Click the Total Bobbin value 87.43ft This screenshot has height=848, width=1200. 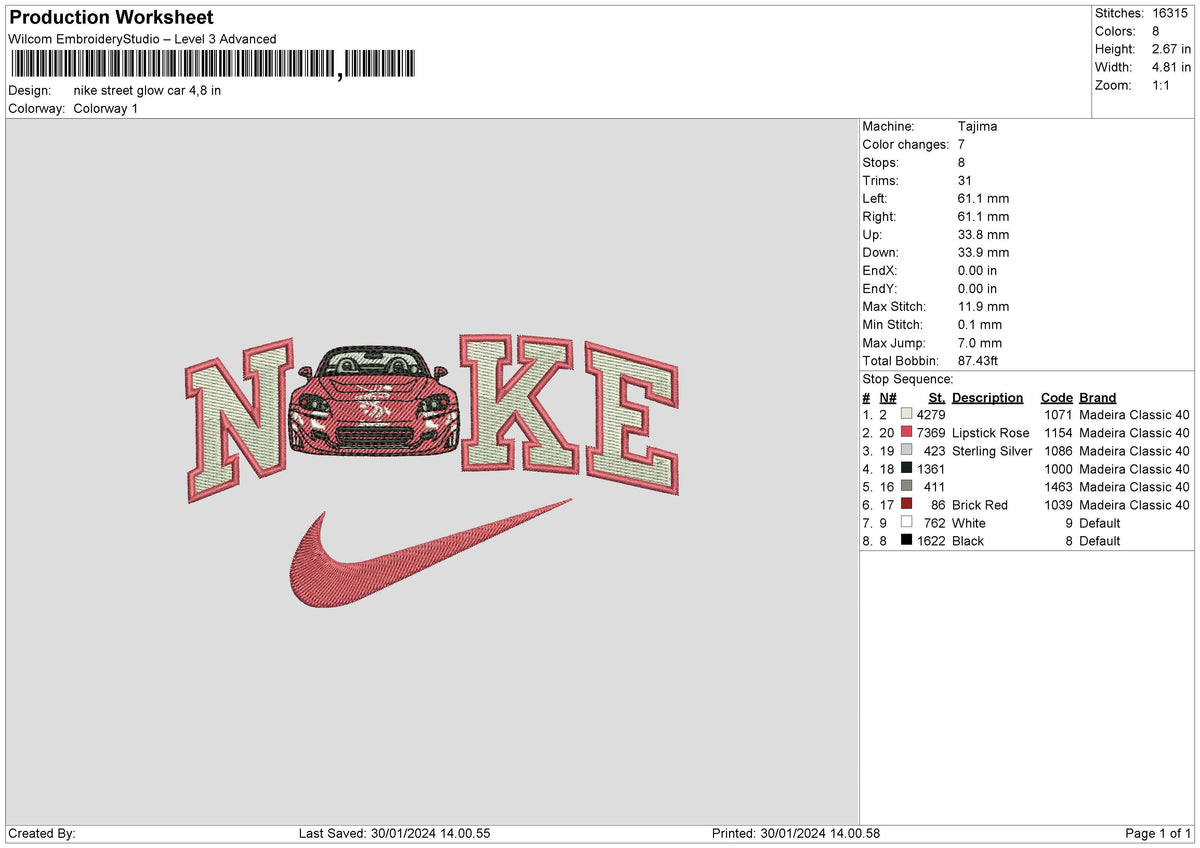978,360
